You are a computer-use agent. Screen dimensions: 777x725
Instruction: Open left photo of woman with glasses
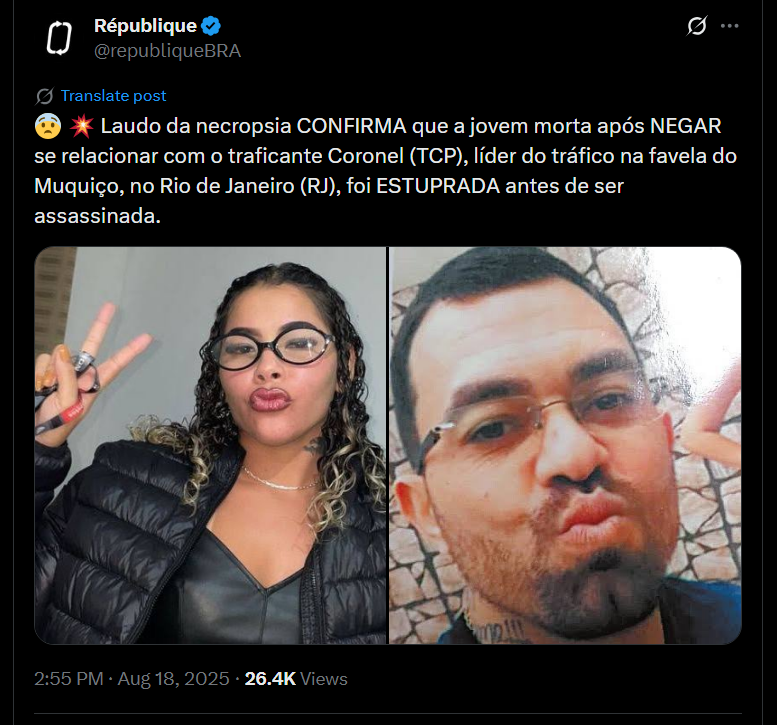pyautogui.click(x=210, y=446)
